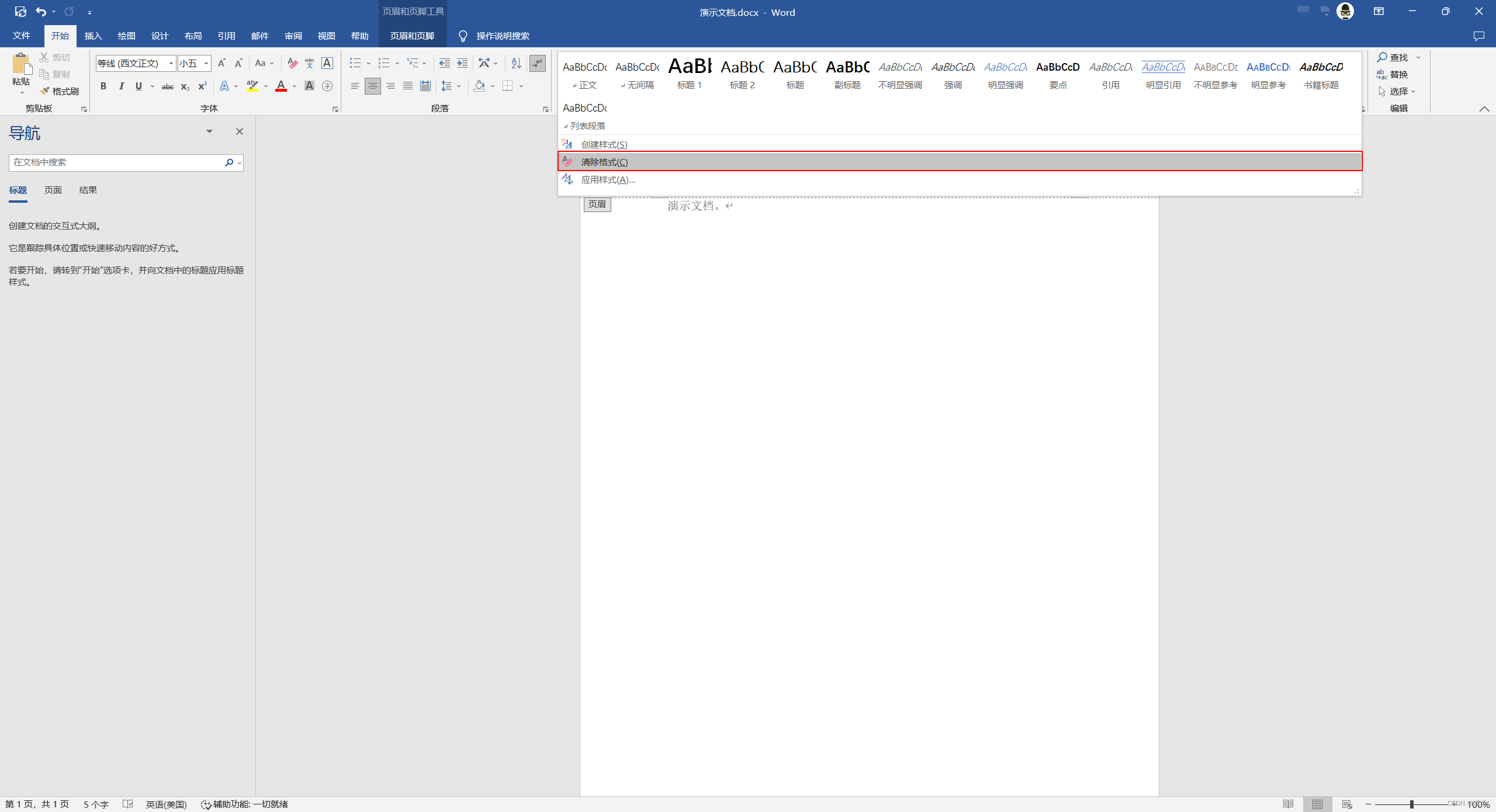Toggle Bold formatting
This screenshot has height=812, width=1496.
103,86
